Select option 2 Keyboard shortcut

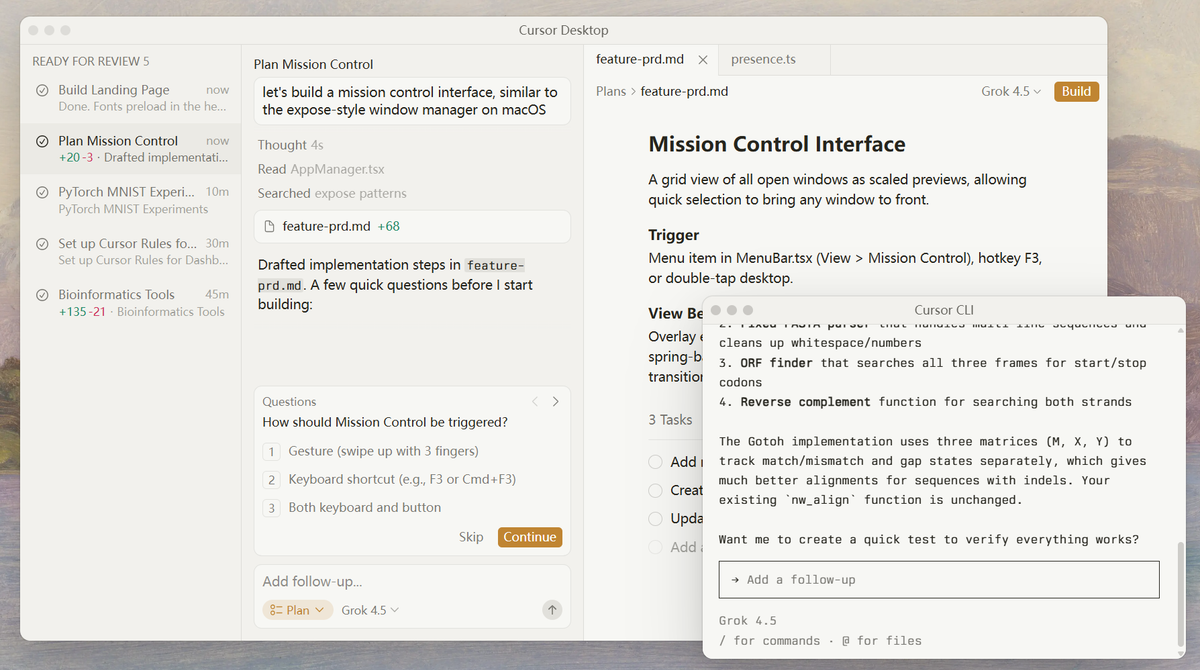click(412, 479)
